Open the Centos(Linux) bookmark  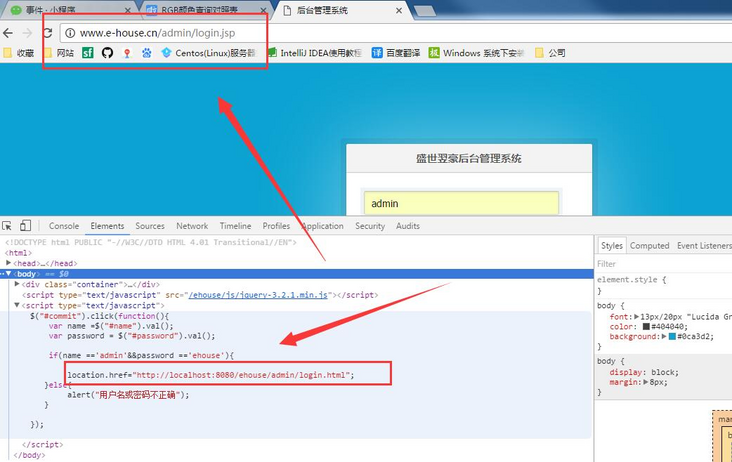point(209,53)
